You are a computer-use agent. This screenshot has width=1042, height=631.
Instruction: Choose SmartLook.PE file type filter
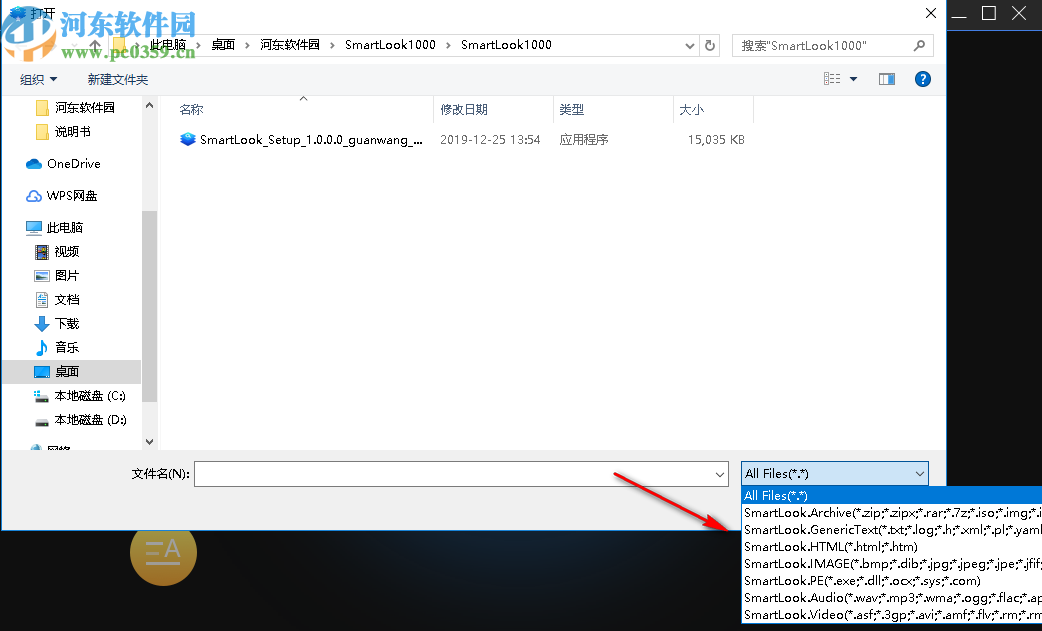891,581
